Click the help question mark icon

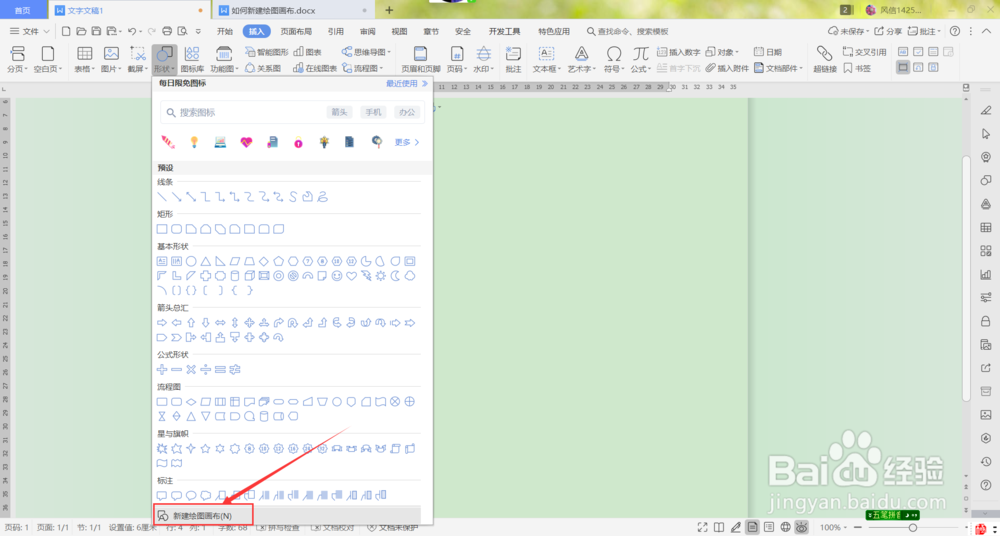(955, 31)
